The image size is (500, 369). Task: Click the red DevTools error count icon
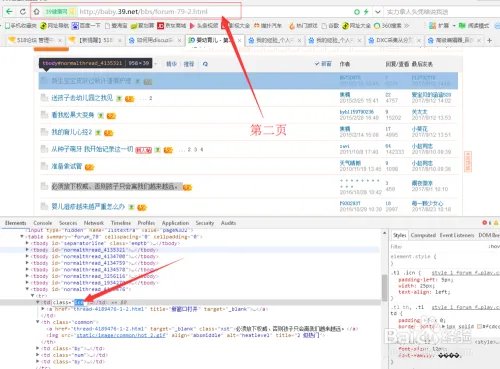pos(486,222)
